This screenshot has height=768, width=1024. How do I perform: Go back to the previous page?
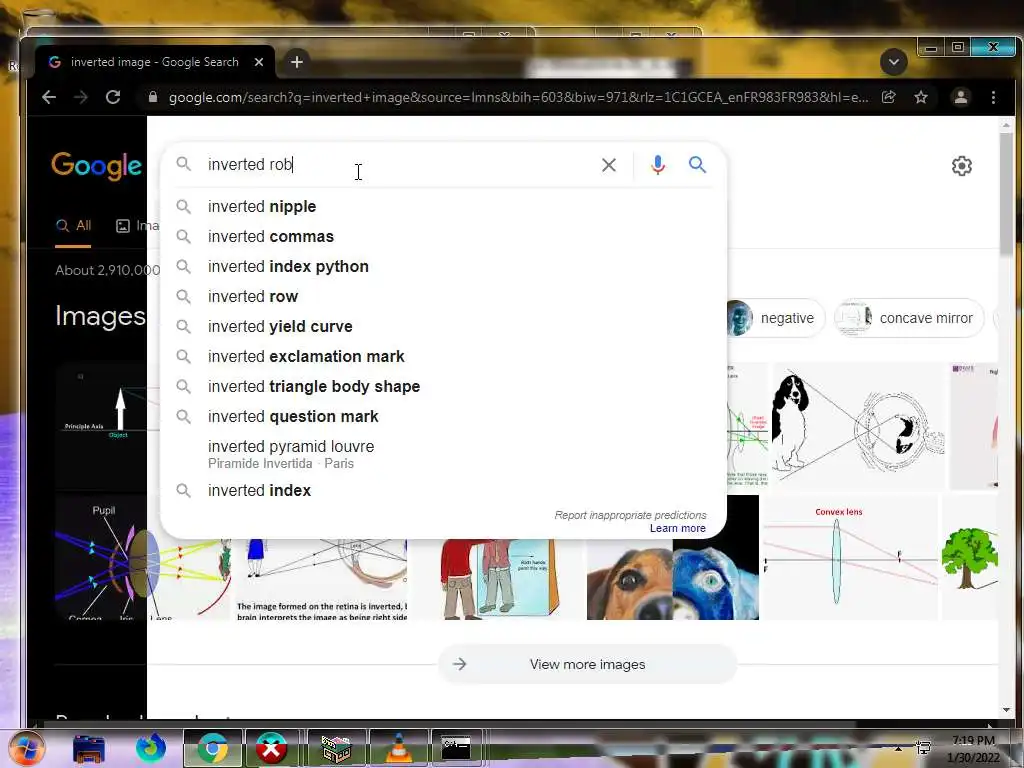(49, 97)
